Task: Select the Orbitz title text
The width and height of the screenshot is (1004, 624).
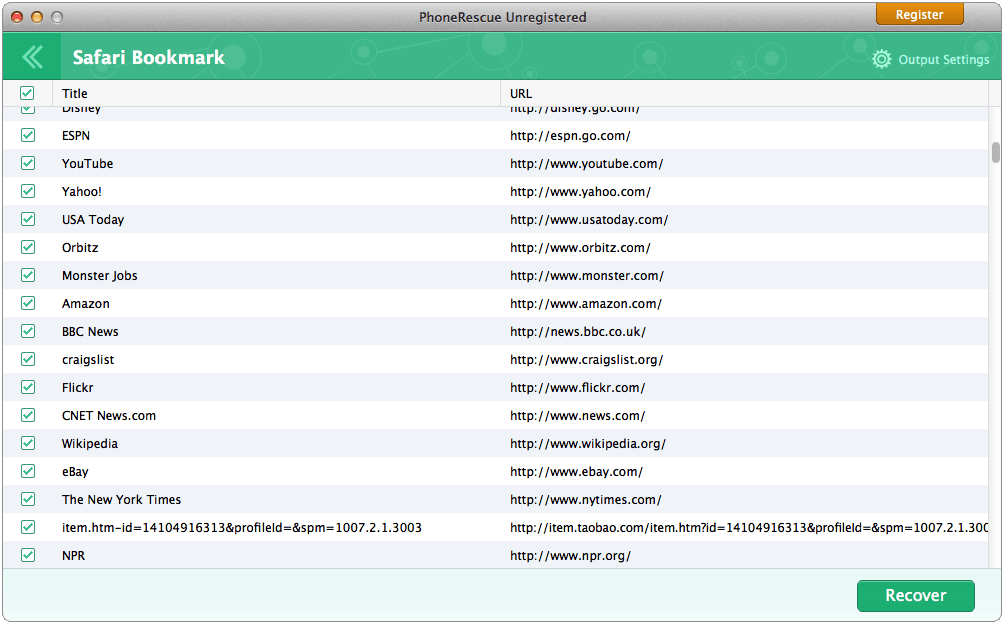Action: [x=80, y=248]
